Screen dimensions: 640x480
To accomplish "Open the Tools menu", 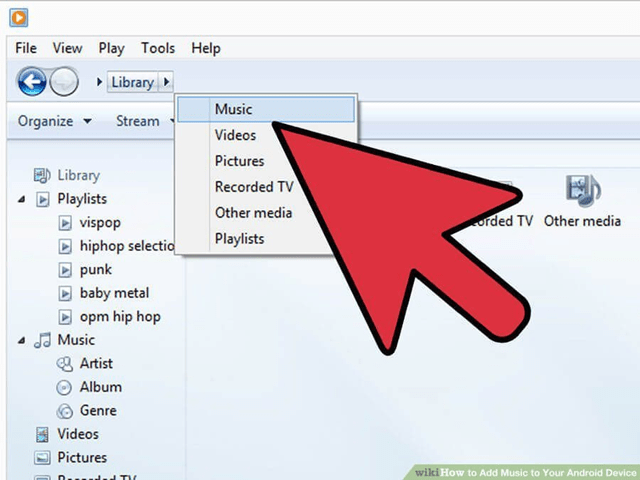I will (x=157, y=48).
